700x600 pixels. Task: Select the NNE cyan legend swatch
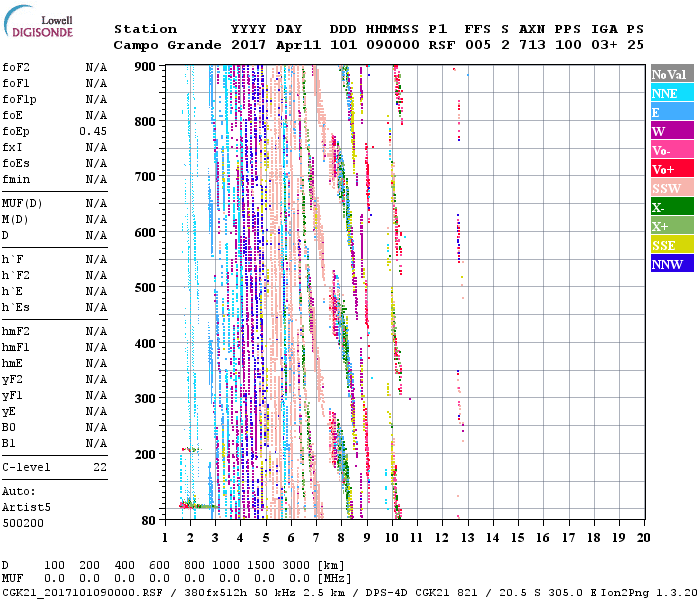[672, 93]
